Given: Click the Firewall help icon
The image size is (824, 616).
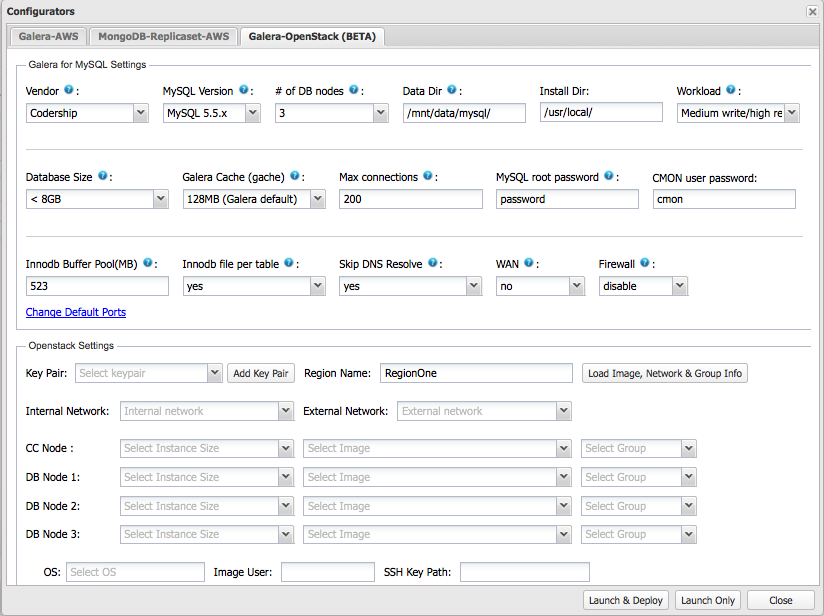Looking at the screenshot, I should 645,264.
